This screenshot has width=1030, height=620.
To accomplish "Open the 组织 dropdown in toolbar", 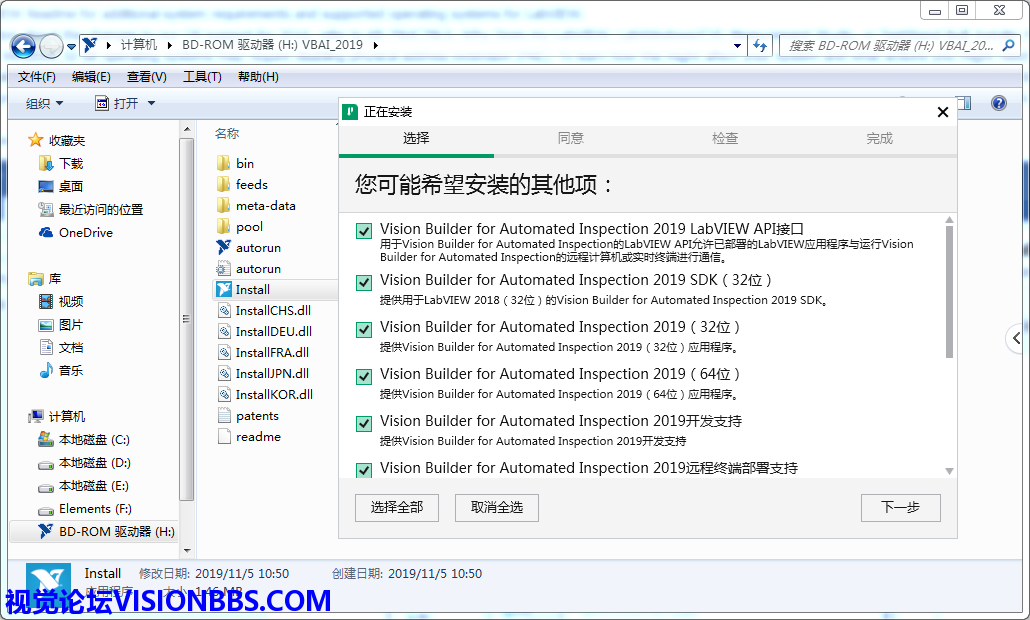I will click(x=44, y=103).
